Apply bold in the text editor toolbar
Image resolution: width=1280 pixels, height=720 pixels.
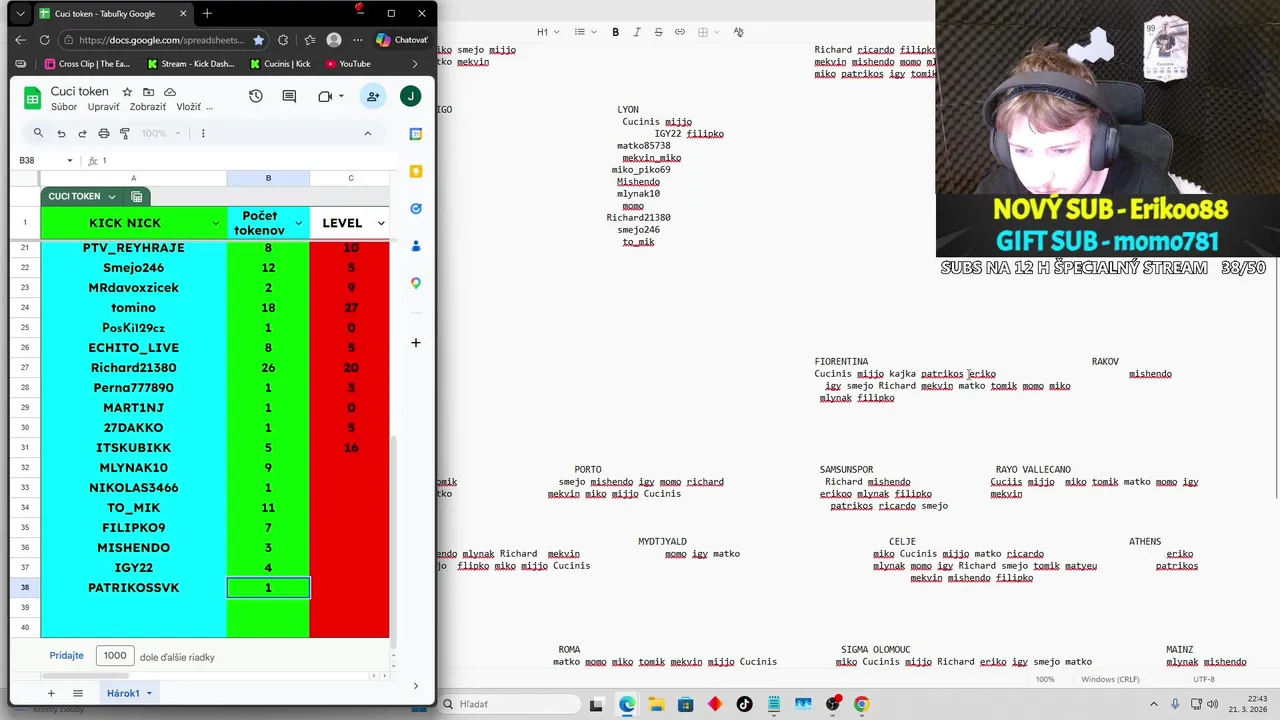615,32
